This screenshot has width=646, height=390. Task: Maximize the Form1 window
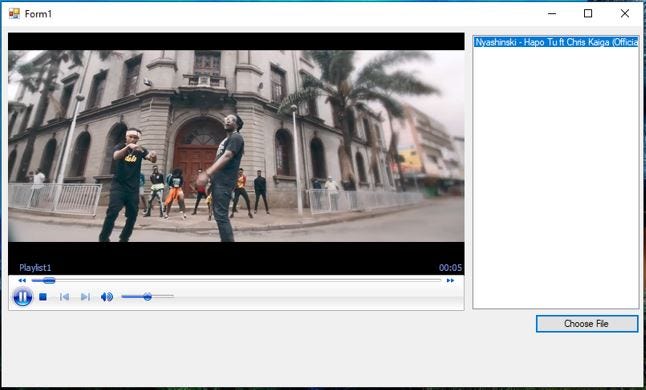pyautogui.click(x=588, y=14)
